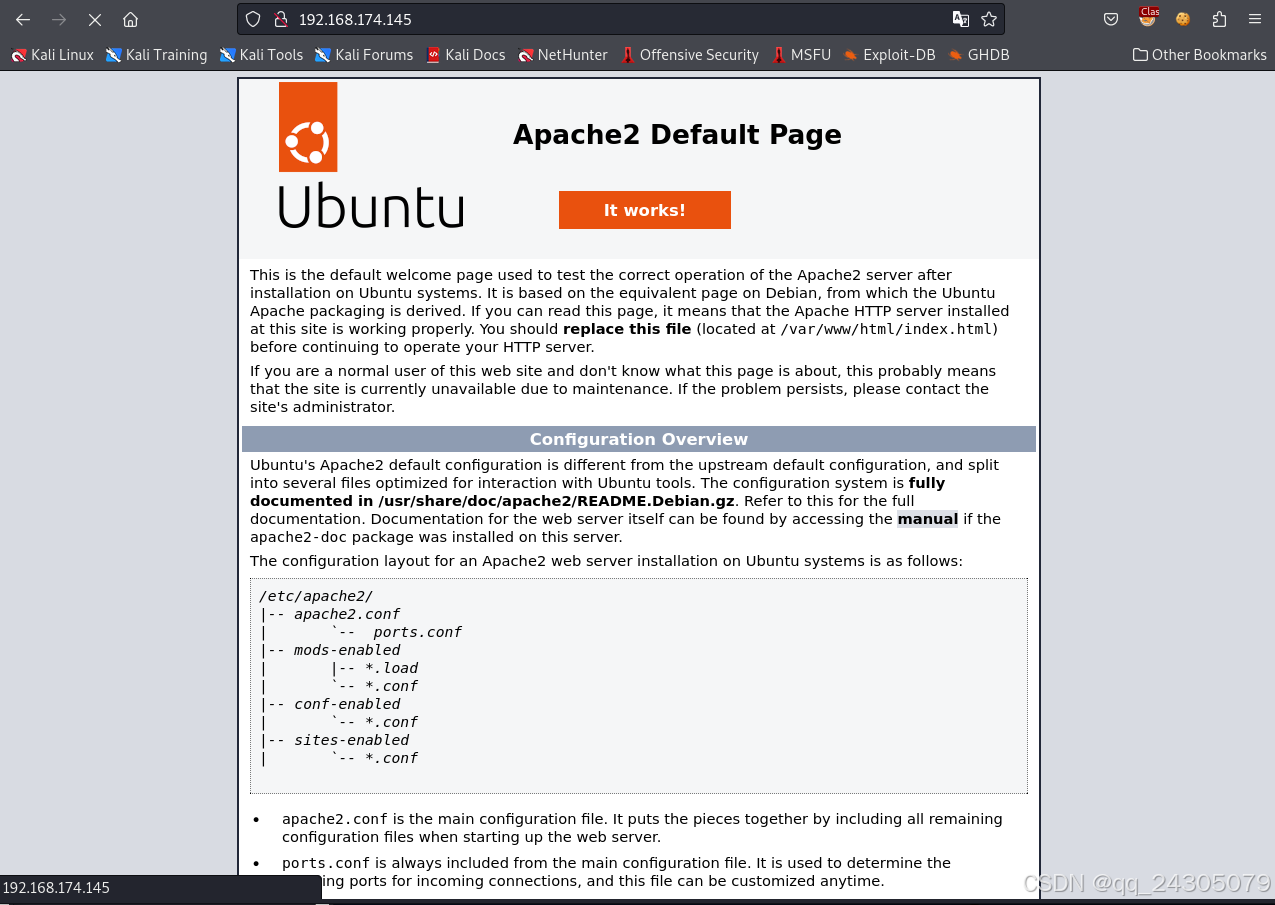Screen dimensions: 1275x905
Task: Click the 'Configuration Overview' section header
Action: click(639, 439)
